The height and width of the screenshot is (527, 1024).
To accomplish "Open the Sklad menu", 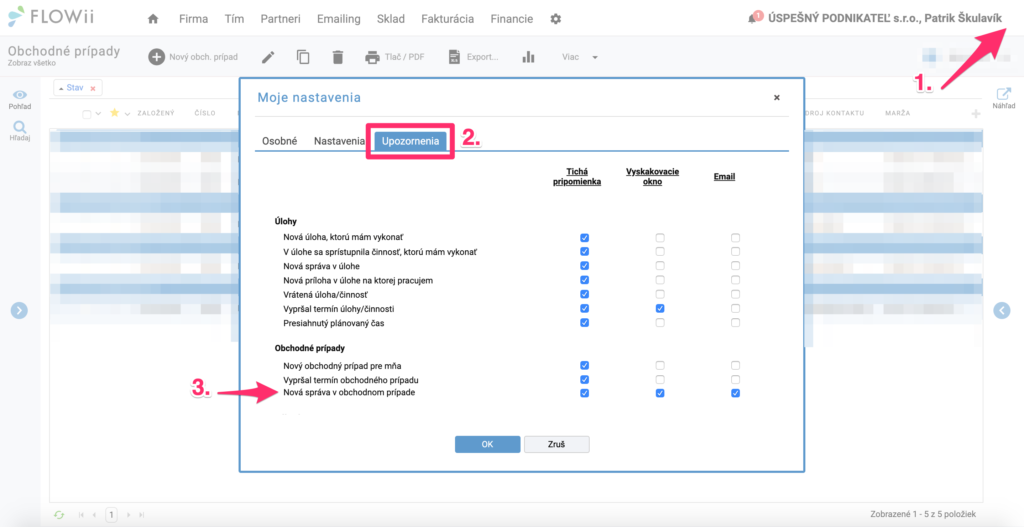I will (x=391, y=19).
